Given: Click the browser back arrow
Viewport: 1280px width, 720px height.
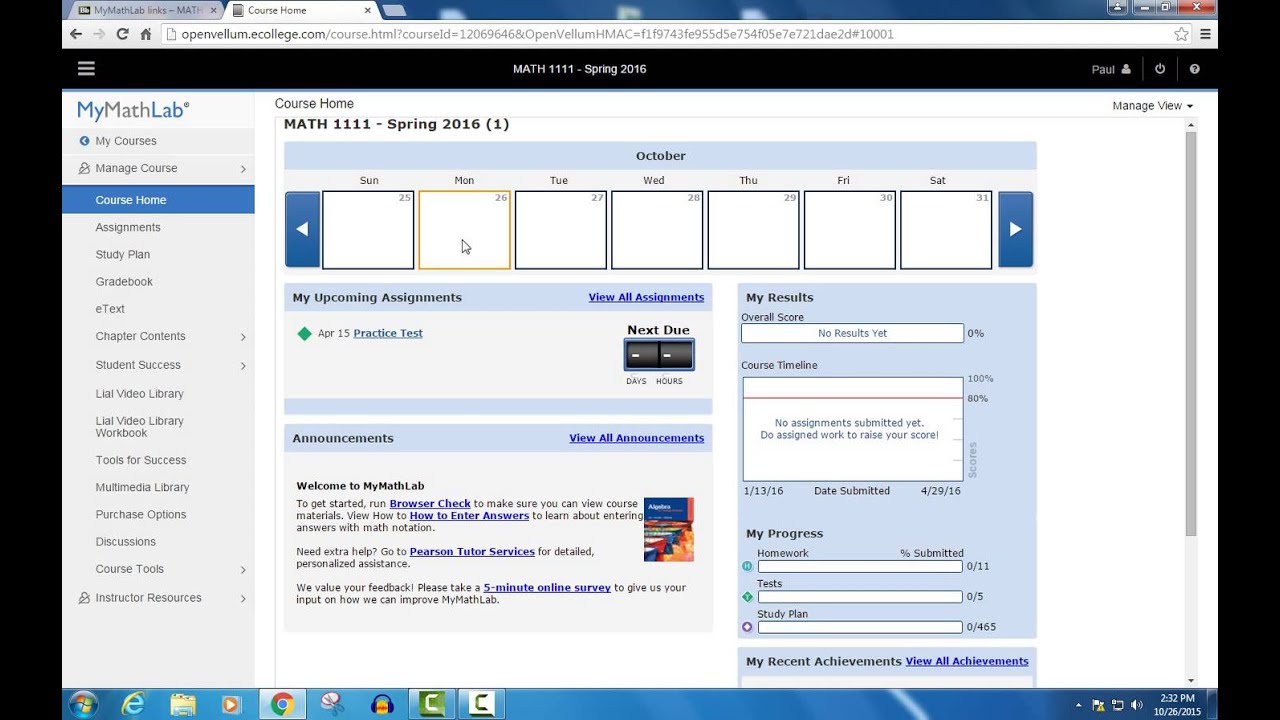Looking at the screenshot, I should [x=76, y=34].
